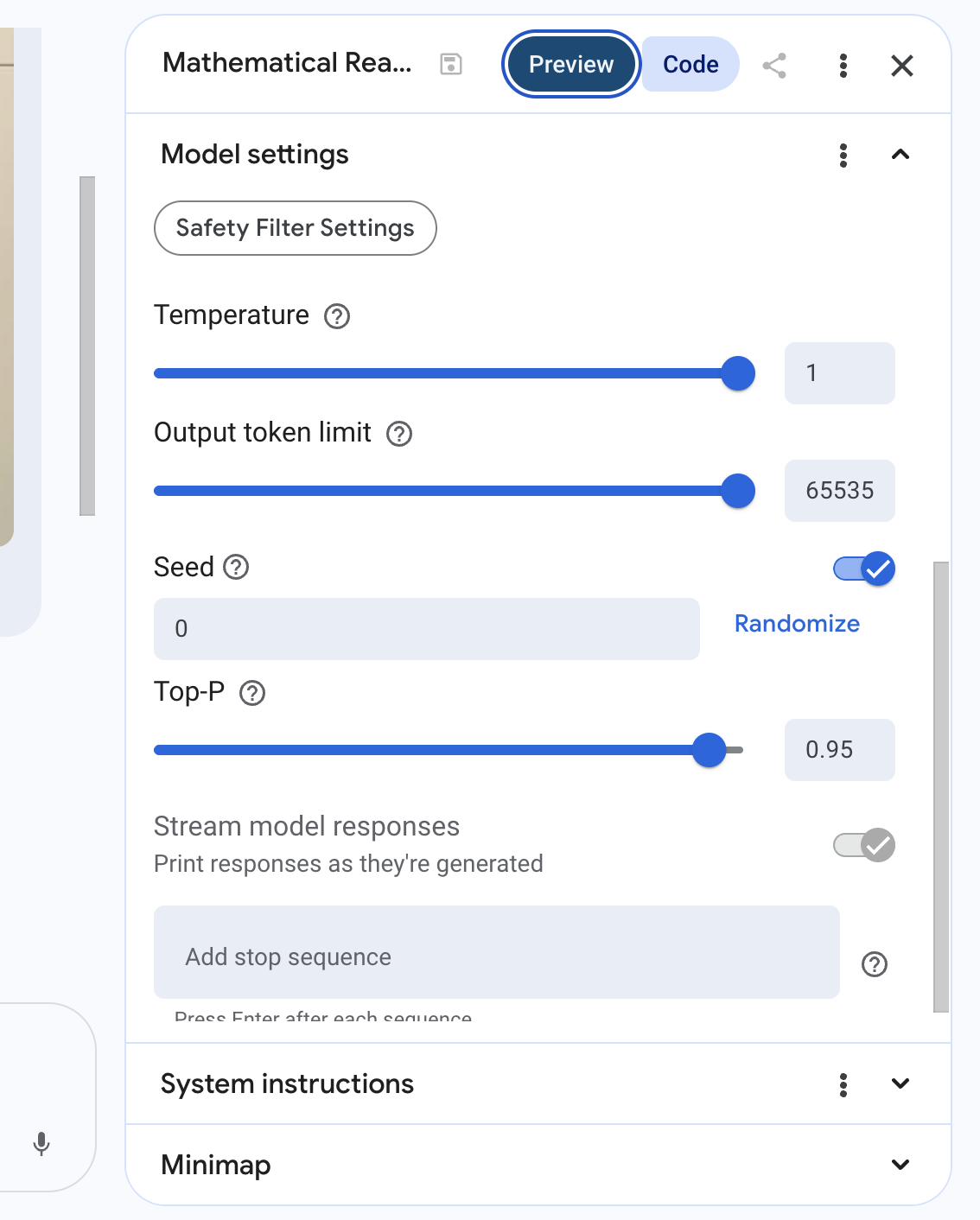Open System instructions three-dot options
This screenshot has height=1220, width=980.
[843, 1085]
